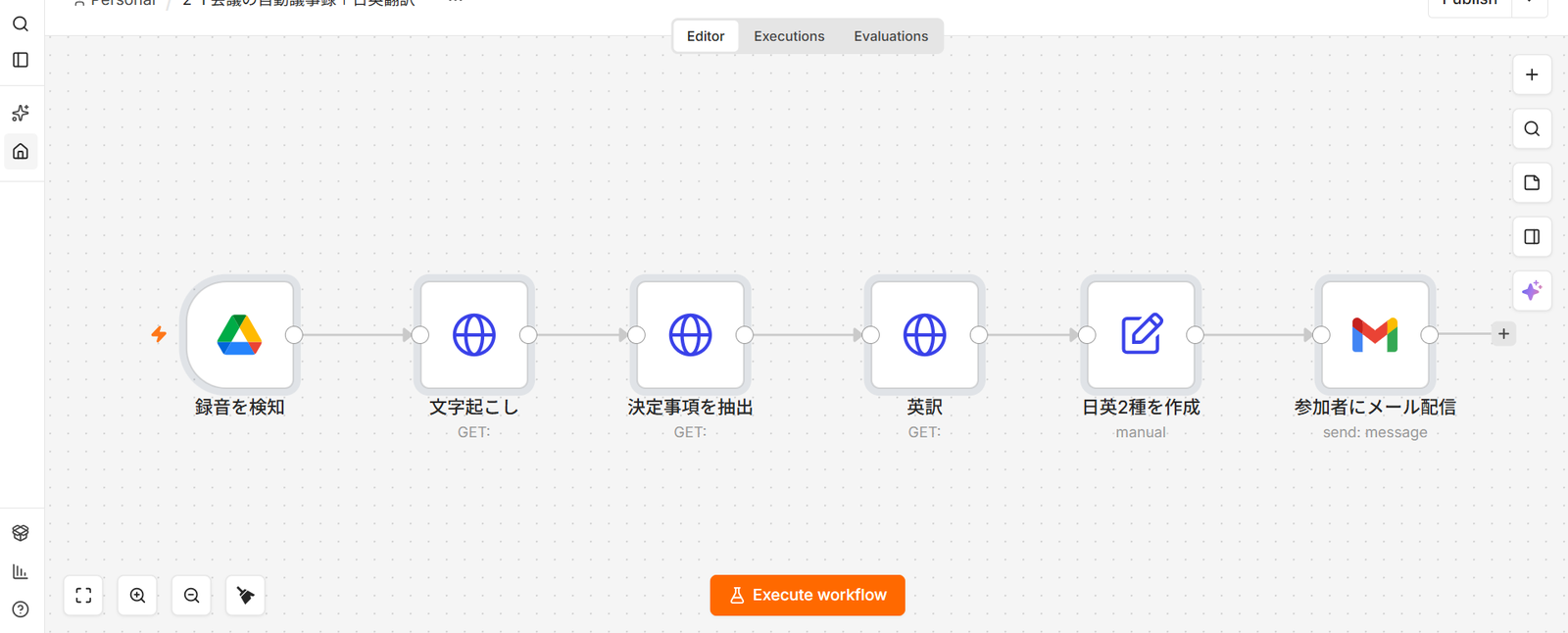This screenshot has width=1568, height=633.
Task: Open the templates cube icon in sidebar
Action: (x=21, y=533)
